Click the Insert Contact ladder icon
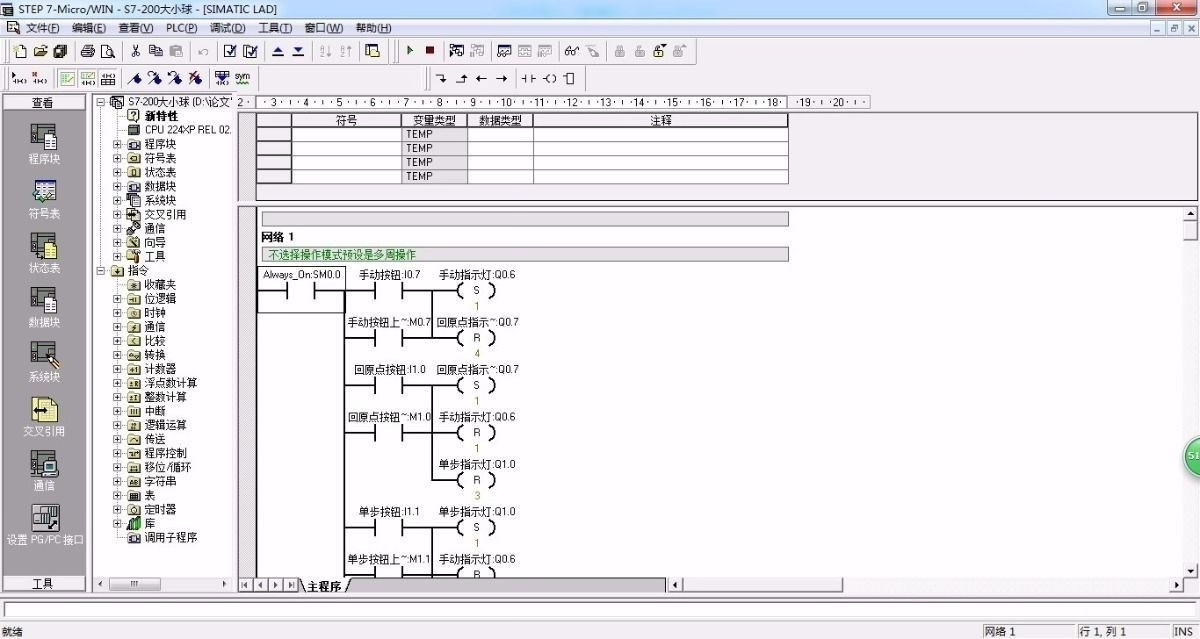 (x=528, y=78)
